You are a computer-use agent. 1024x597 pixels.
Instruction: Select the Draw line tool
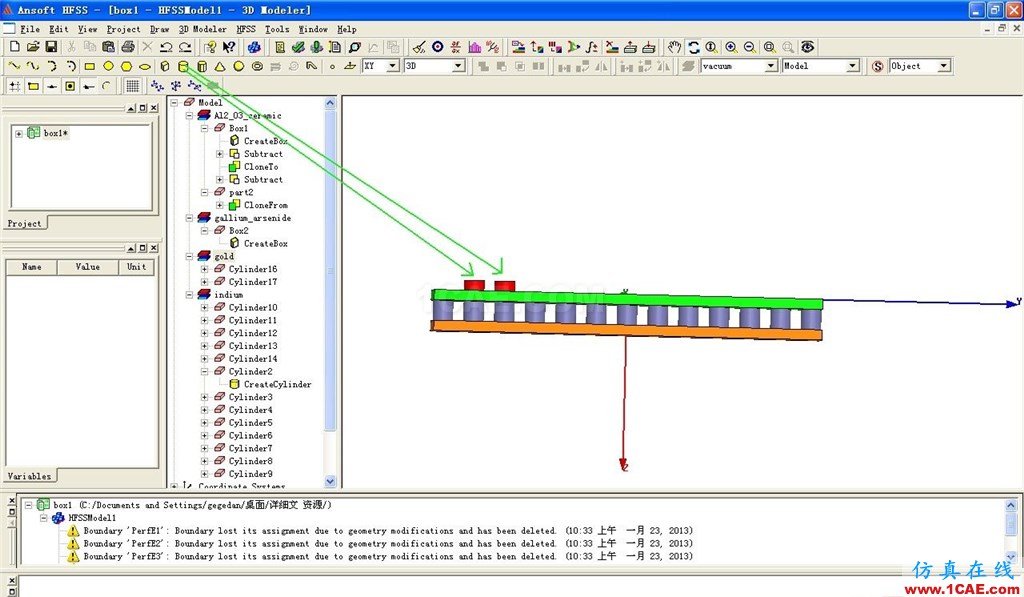(x=14, y=66)
